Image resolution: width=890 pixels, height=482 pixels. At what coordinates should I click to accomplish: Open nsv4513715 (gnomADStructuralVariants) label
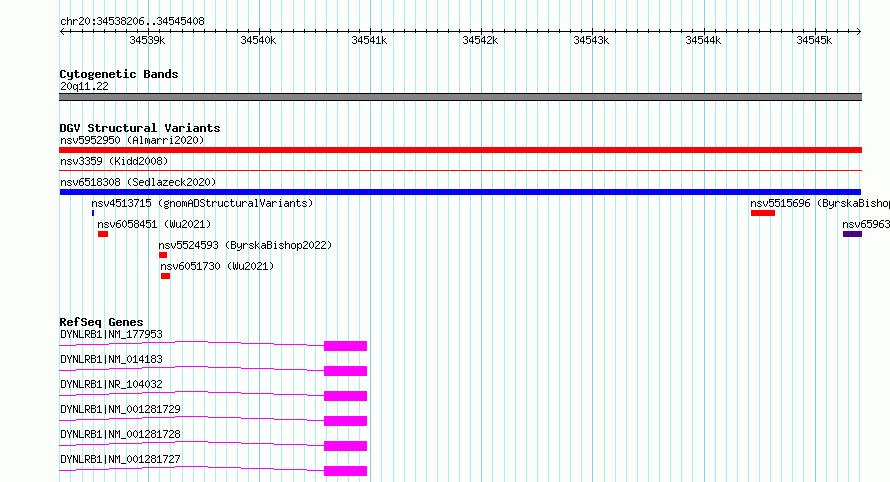(202, 203)
